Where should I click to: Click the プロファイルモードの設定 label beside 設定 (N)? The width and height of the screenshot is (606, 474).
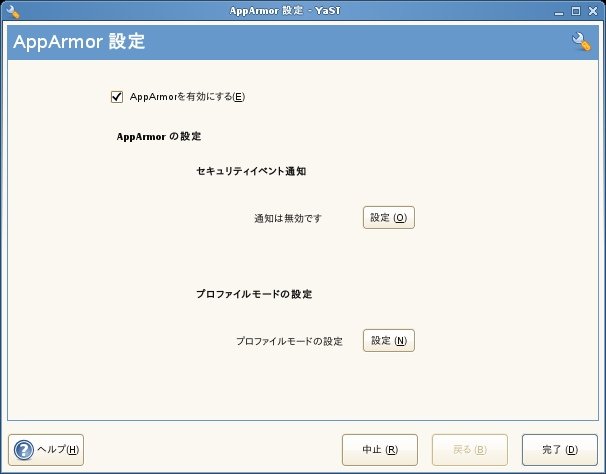tap(289, 341)
